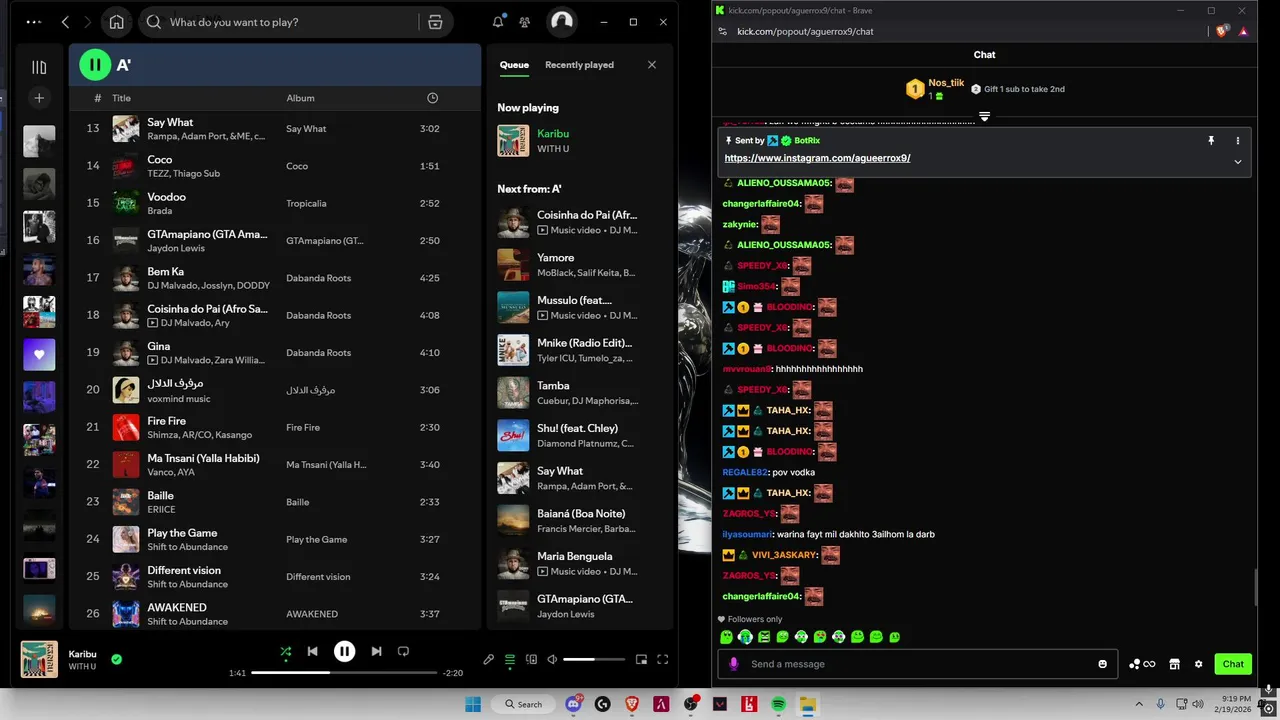Screen dimensions: 1280x720
Task: Open the Liked Songs purple heart playlist
Action: tap(39, 354)
